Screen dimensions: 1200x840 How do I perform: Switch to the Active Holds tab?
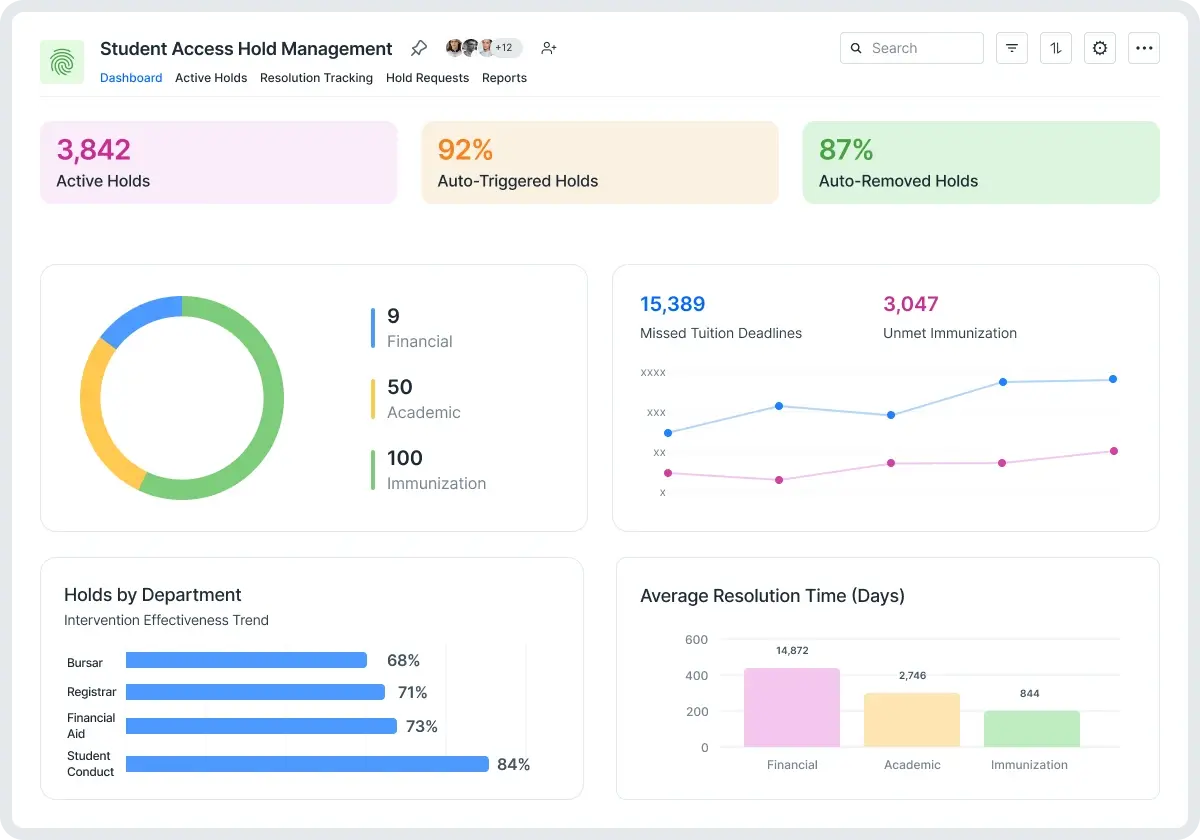[x=211, y=78]
